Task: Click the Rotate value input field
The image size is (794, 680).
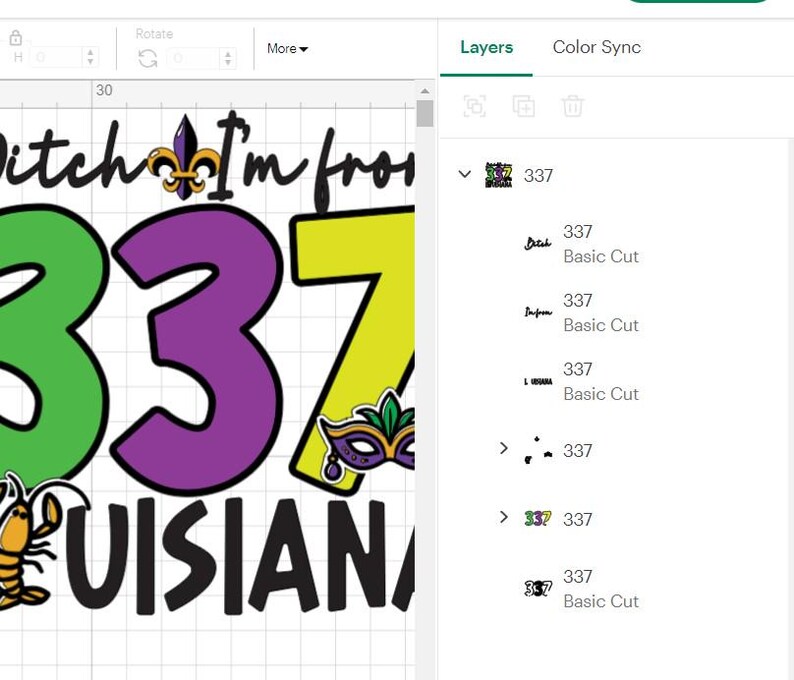Action: tap(194, 58)
